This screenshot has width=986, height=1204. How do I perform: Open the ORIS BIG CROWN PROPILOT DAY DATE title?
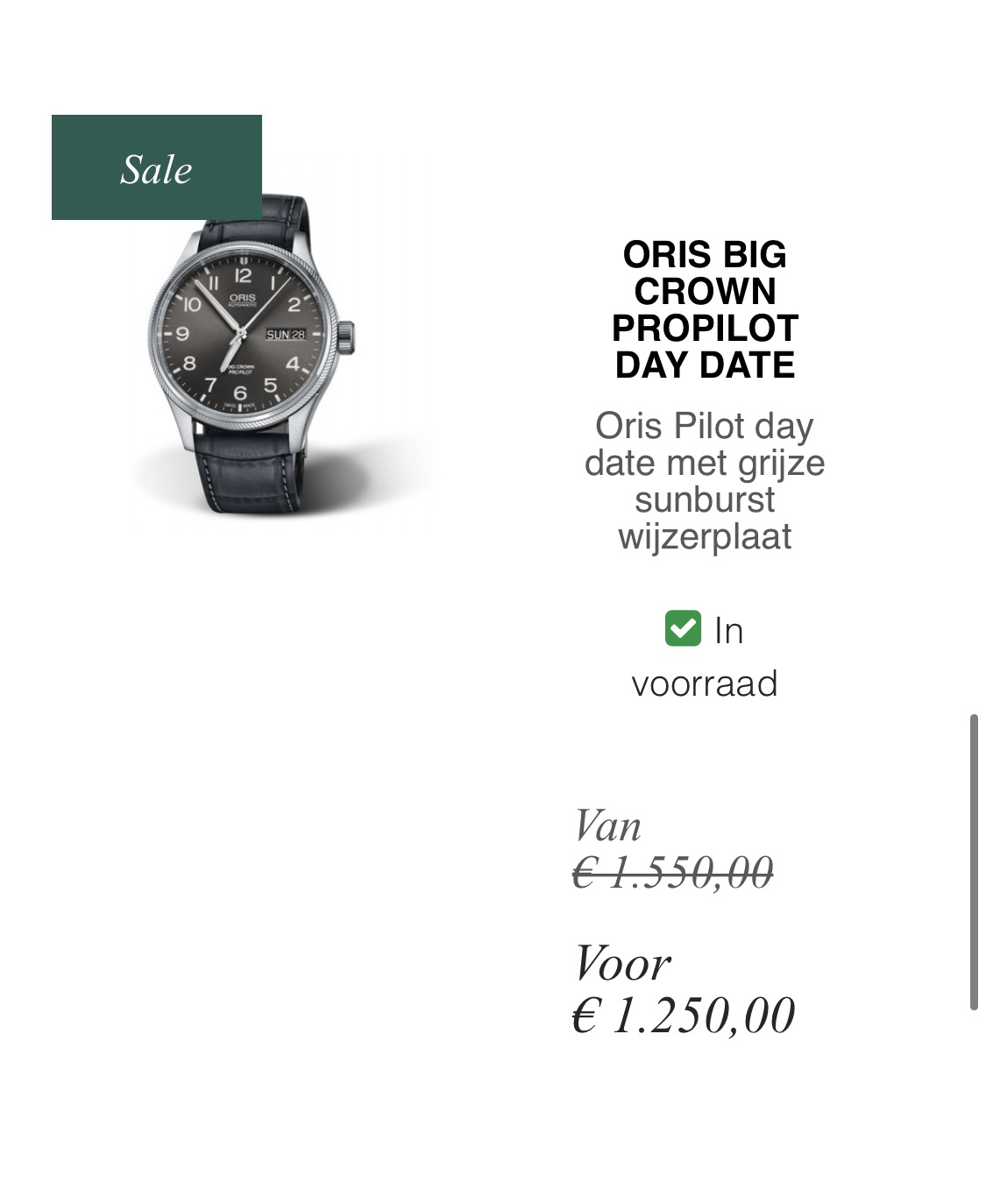tap(705, 309)
